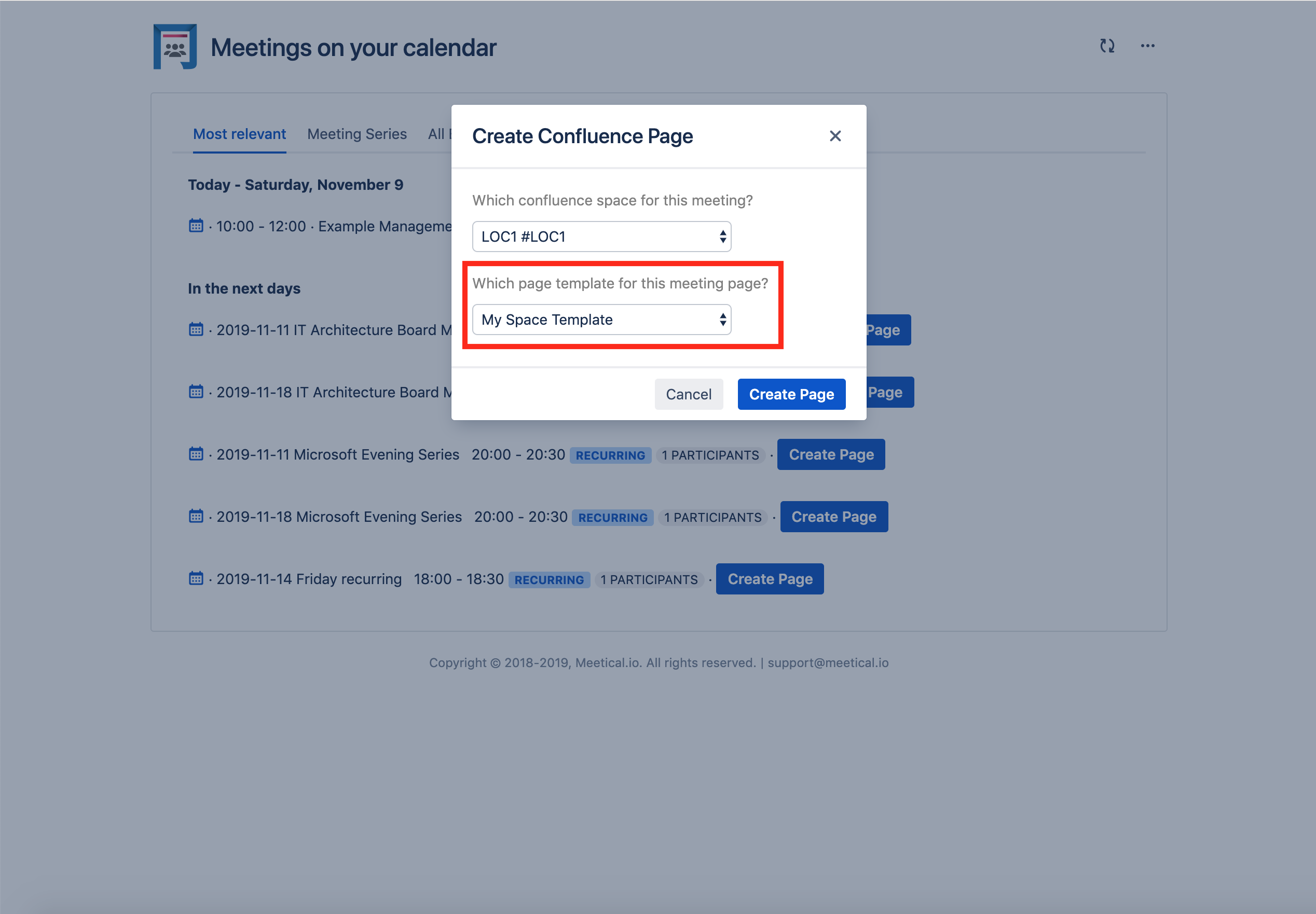Screen dimensions: 1316x914
Task: Open the confluence space dropdown LOC1 #LOC1
Action: tap(601, 237)
